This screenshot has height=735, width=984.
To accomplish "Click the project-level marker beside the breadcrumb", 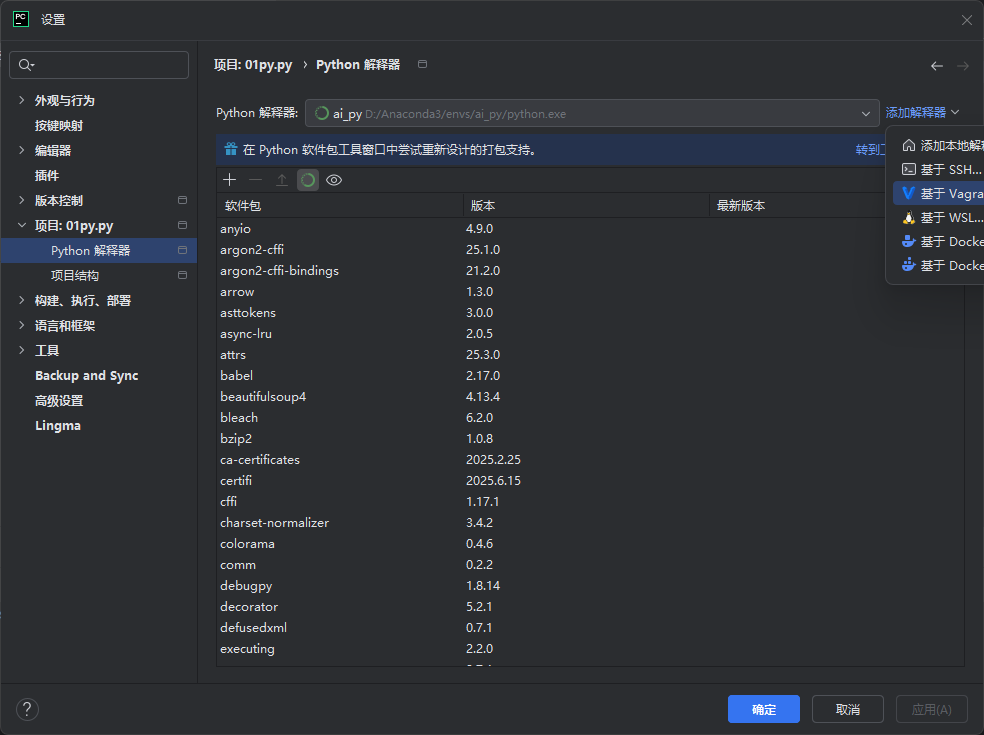I will click(x=422, y=64).
